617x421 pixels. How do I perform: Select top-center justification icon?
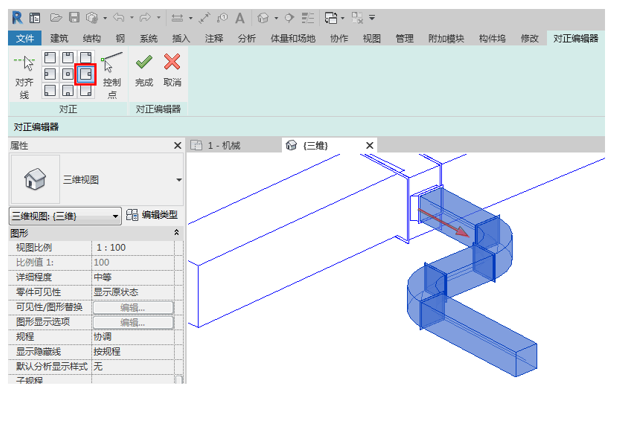tap(68, 58)
